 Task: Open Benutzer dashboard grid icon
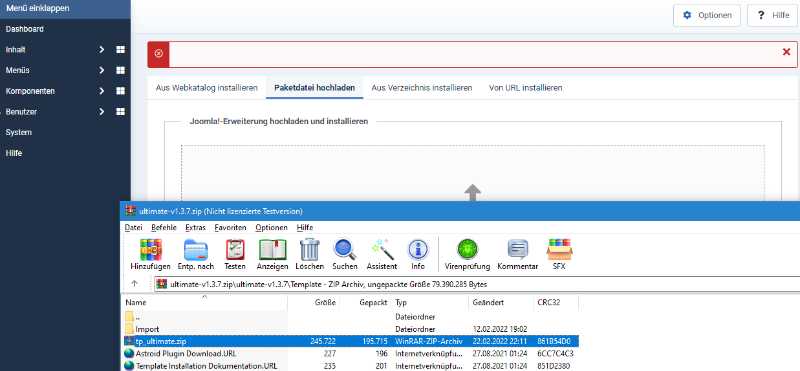[x=120, y=111]
